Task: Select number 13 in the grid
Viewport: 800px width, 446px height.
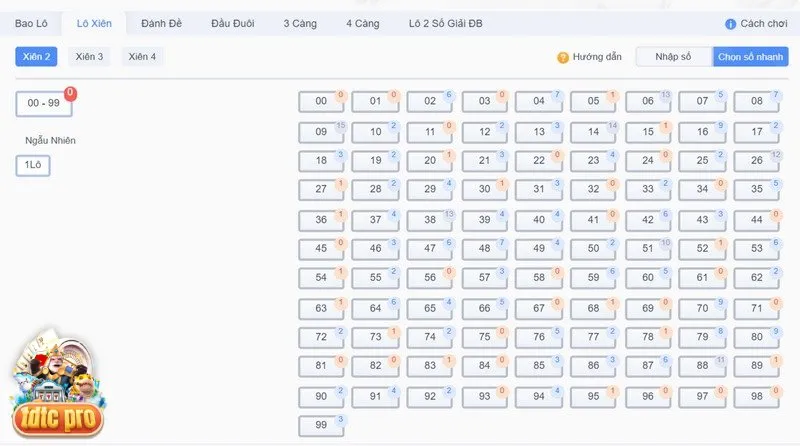Action: coord(539,132)
